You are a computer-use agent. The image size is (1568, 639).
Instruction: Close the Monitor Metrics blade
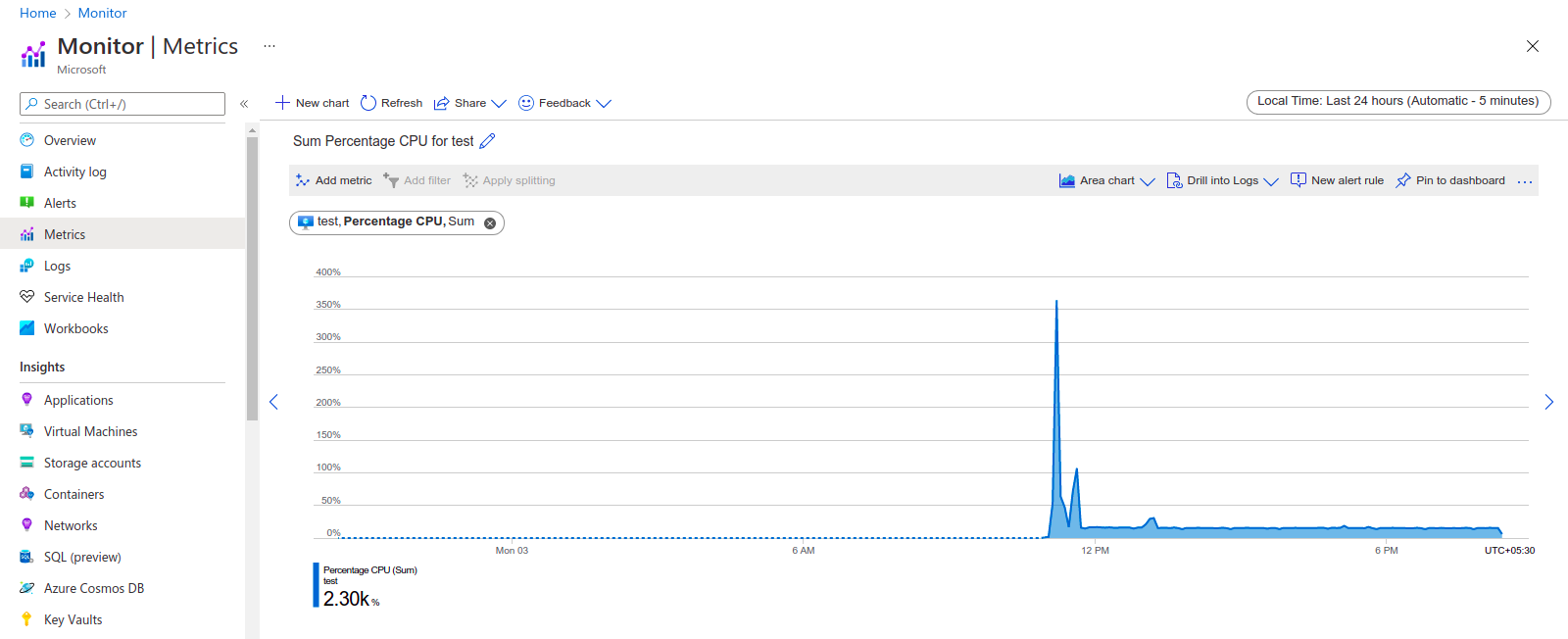[1533, 46]
